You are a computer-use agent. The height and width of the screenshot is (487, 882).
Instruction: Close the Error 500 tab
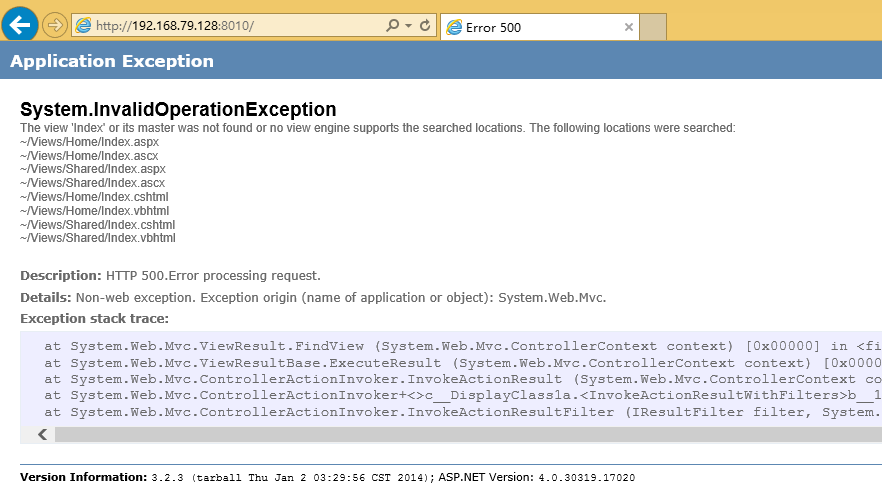(x=629, y=27)
